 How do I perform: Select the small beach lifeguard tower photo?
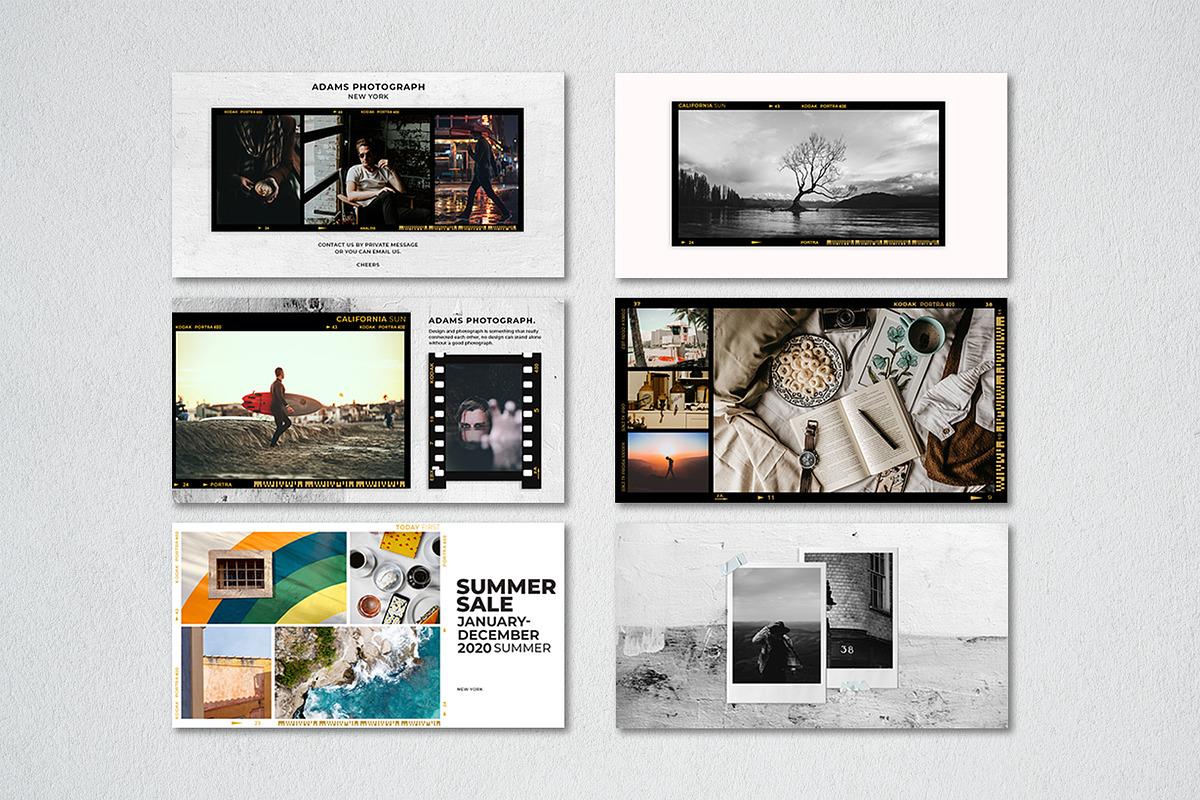(x=668, y=338)
